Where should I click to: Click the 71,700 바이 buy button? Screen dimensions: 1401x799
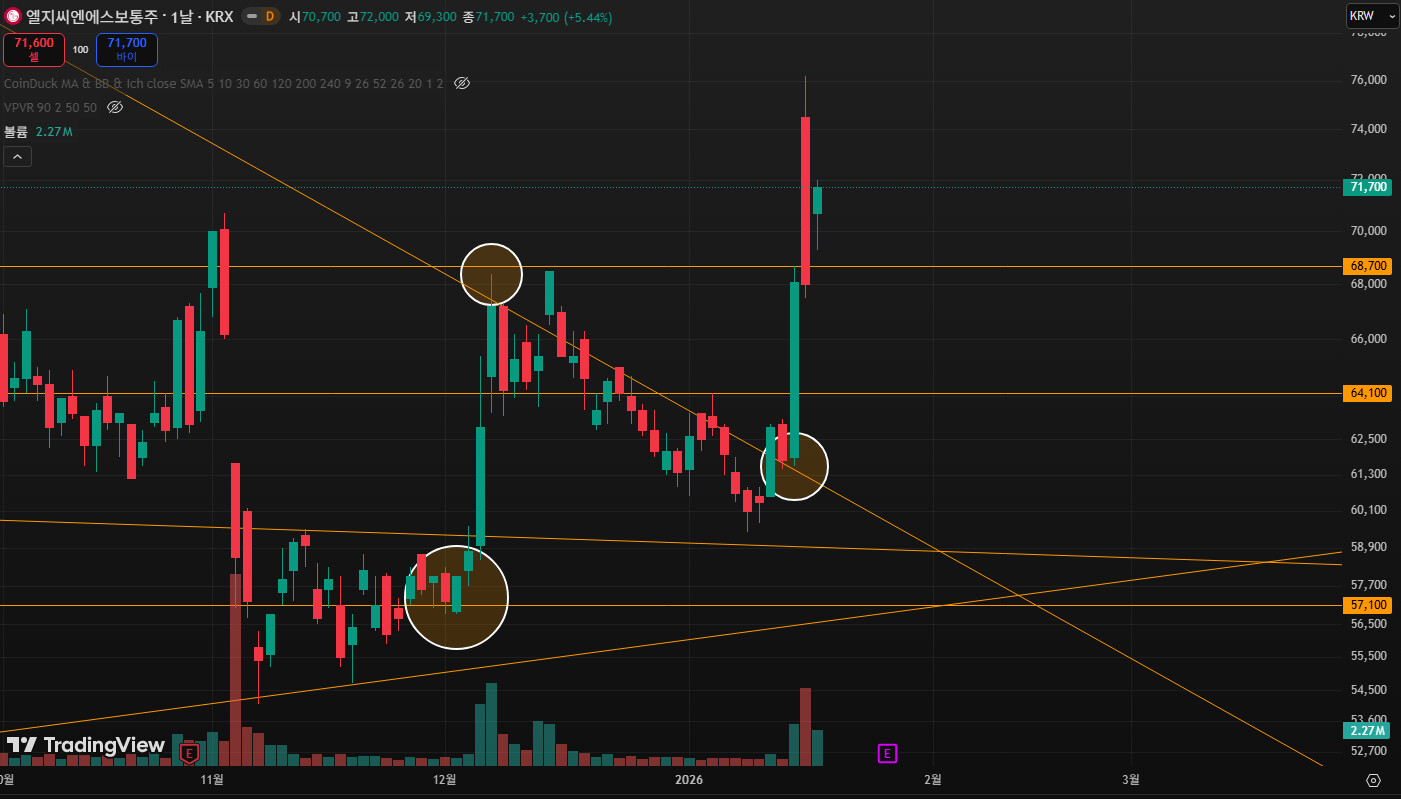coord(127,49)
